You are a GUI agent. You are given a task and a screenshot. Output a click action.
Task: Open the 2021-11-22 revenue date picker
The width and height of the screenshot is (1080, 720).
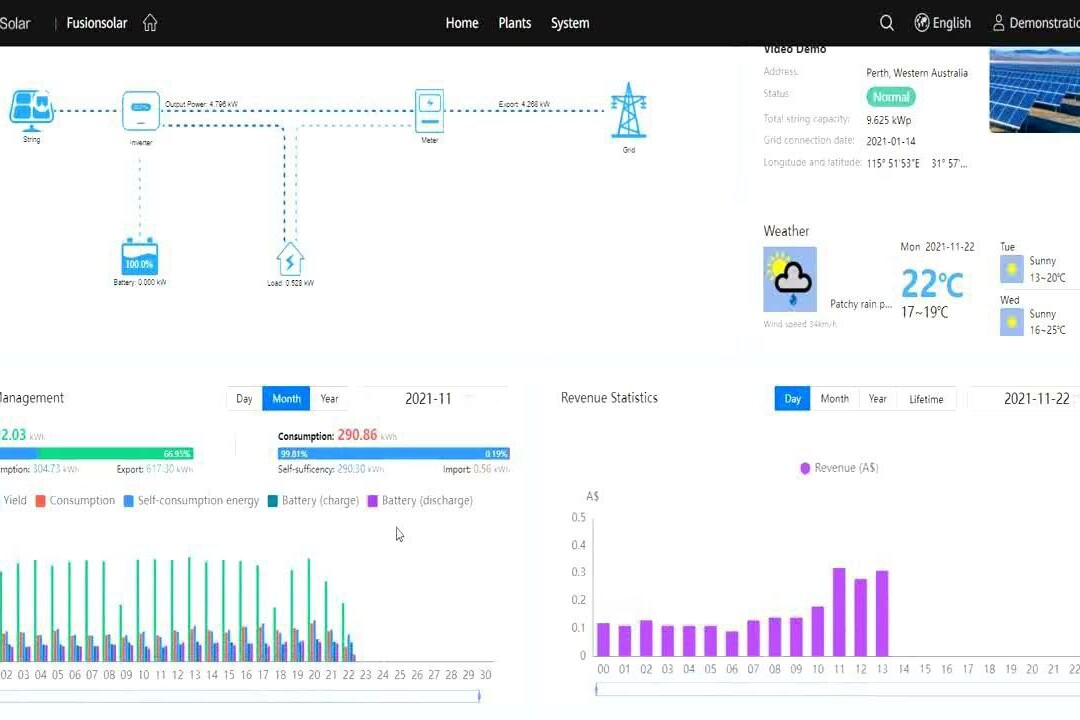click(1036, 399)
